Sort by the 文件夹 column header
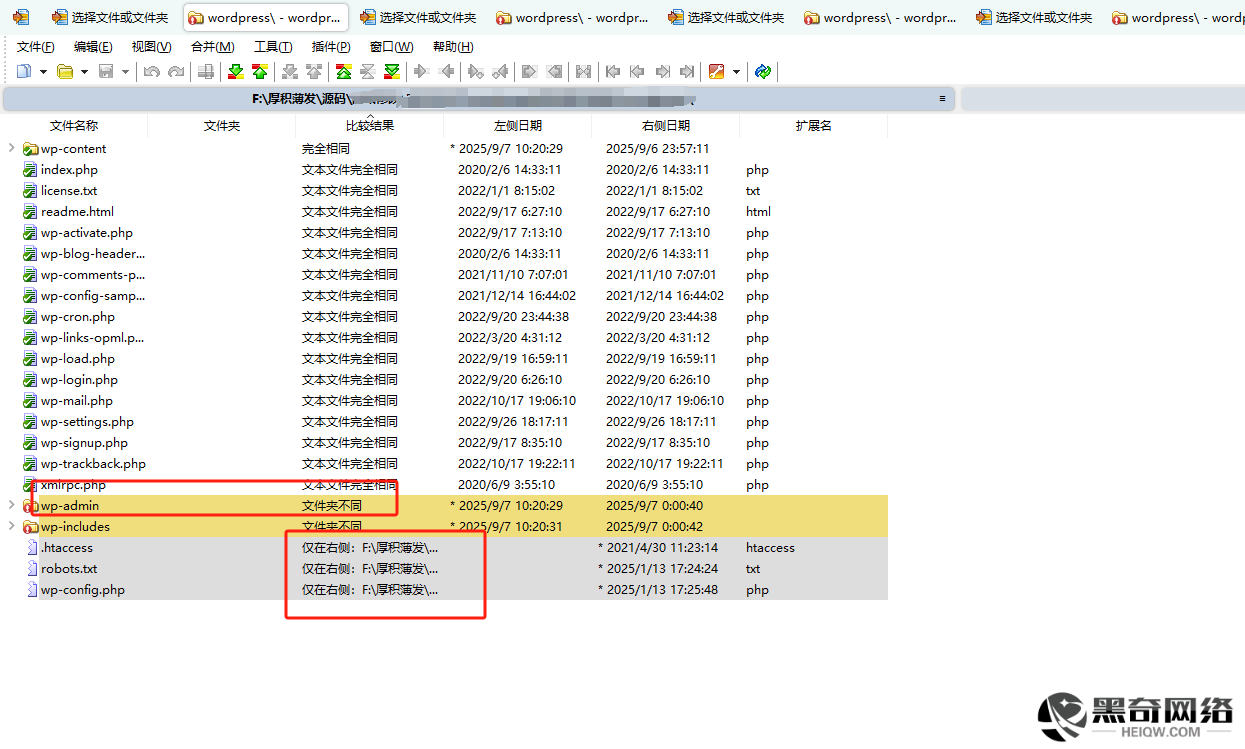The image size is (1245, 749). coord(222,126)
